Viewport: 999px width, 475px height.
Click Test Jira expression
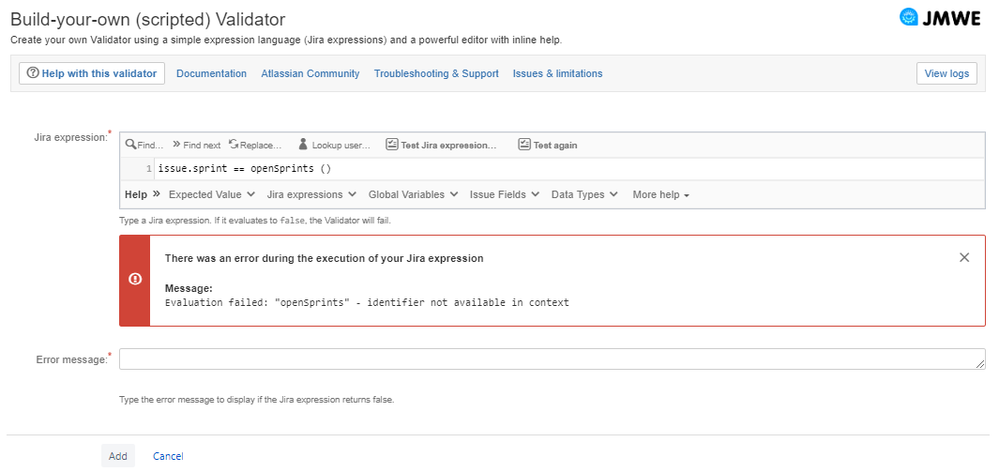(x=442, y=145)
